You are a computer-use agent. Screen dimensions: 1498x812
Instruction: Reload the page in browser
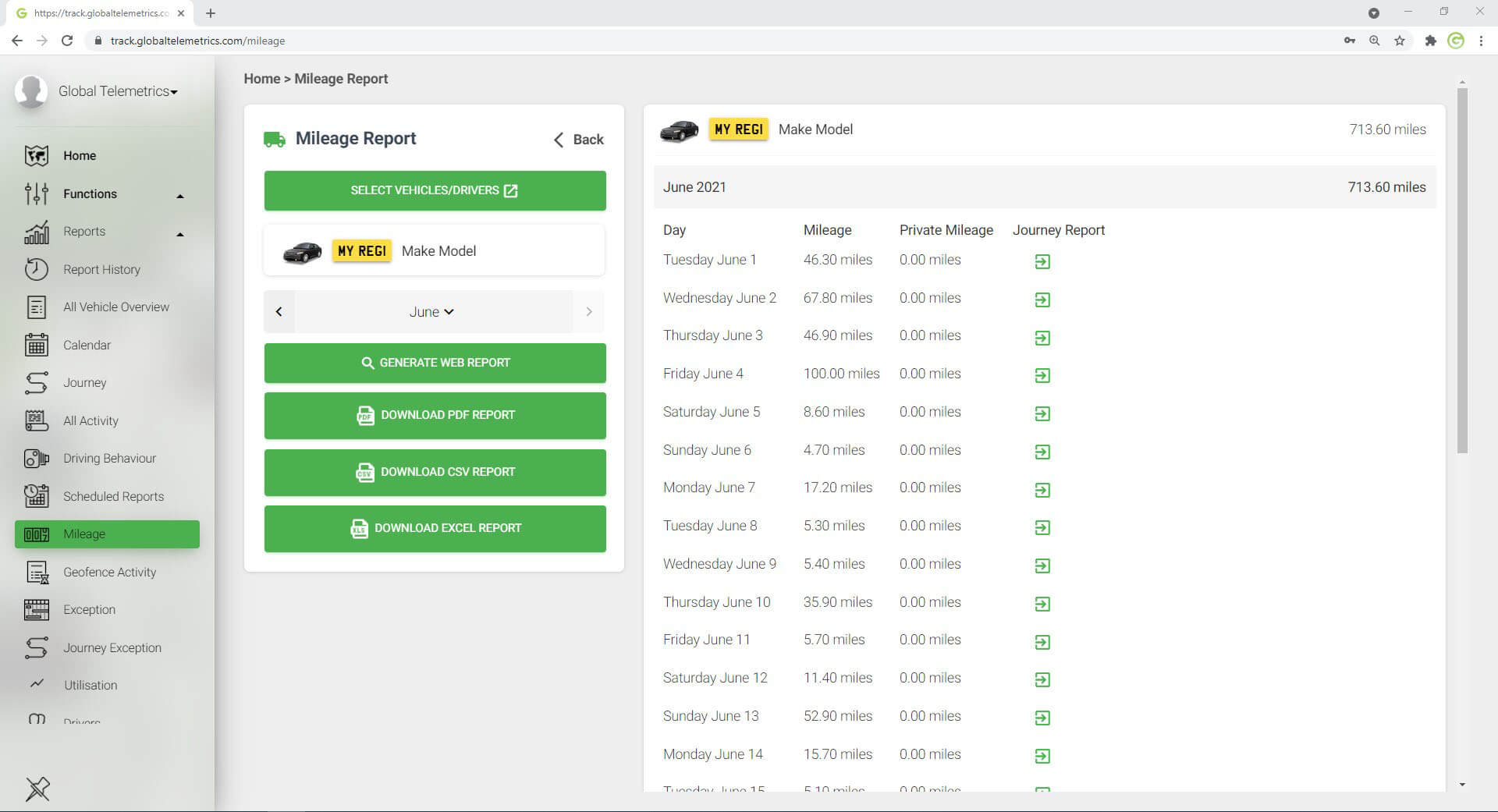(67, 41)
